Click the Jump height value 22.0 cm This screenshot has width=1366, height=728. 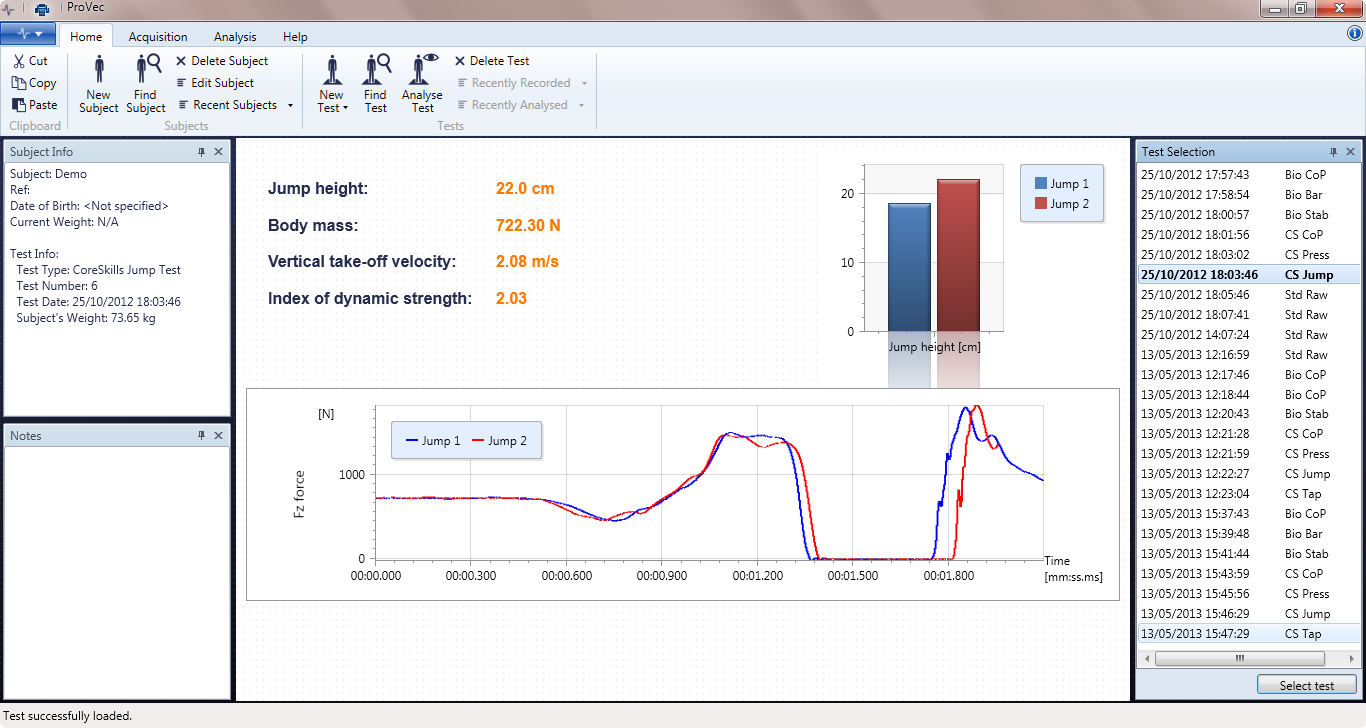click(x=525, y=189)
